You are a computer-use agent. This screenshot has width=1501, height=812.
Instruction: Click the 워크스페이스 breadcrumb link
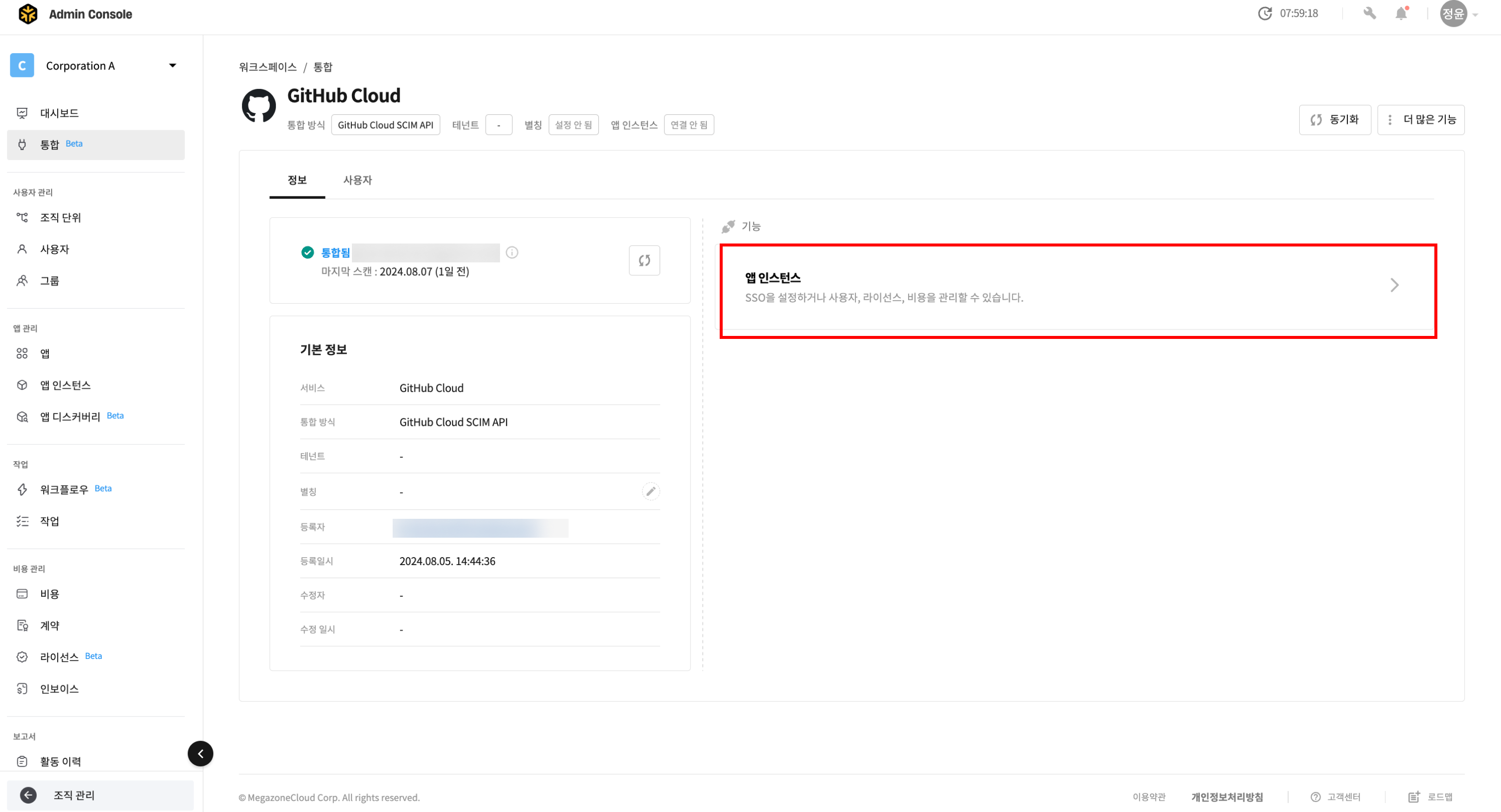tap(268, 67)
